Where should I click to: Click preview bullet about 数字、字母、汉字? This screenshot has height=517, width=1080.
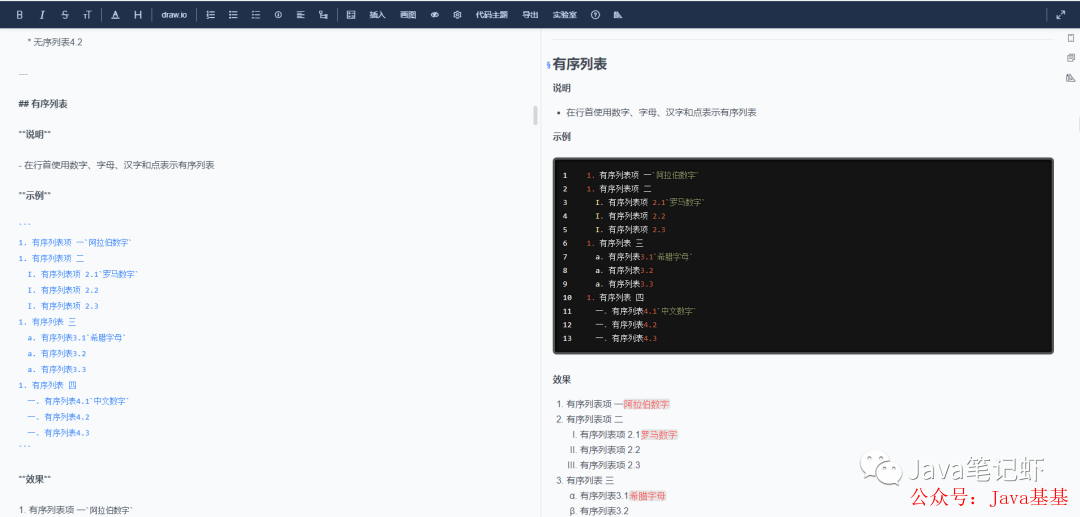(661, 112)
